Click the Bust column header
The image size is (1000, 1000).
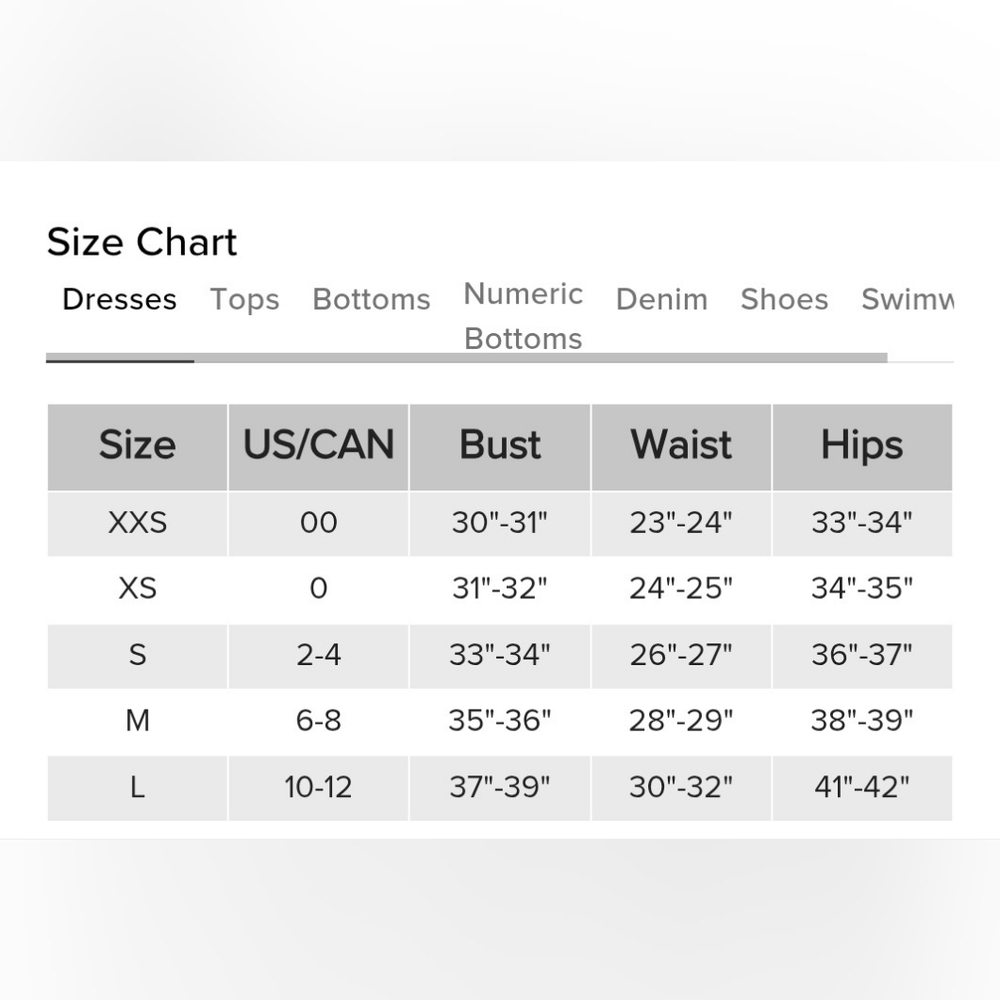(500, 446)
